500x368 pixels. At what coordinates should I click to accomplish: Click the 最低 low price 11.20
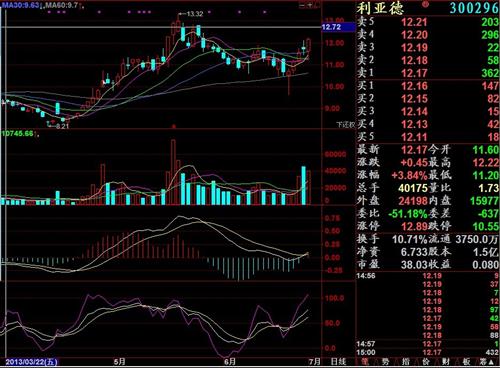pyautogui.click(x=486, y=175)
